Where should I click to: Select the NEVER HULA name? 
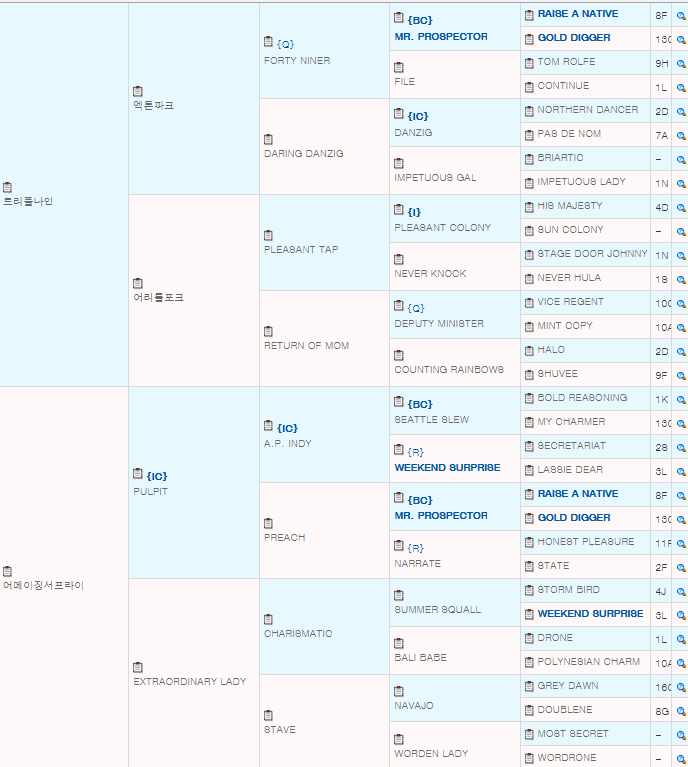[x=569, y=277]
